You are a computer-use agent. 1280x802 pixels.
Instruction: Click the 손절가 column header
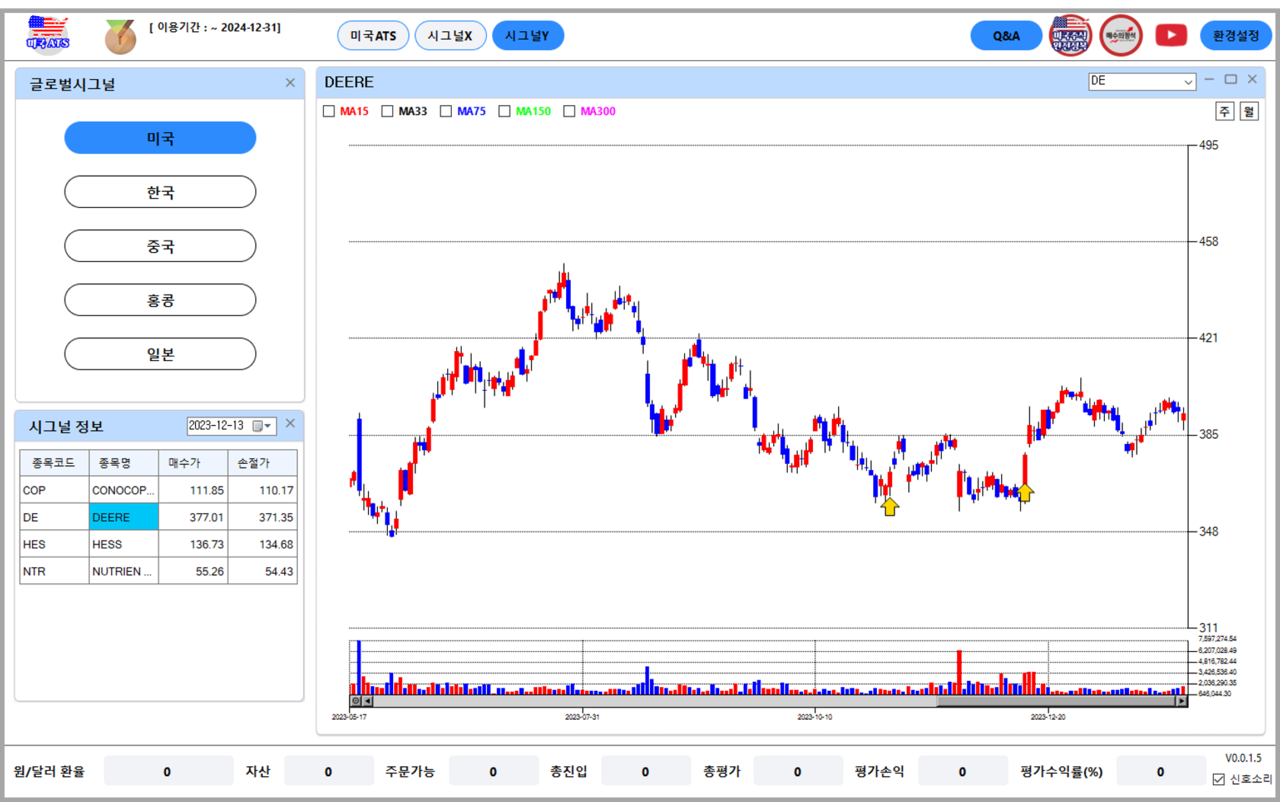click(x=263, y=463)
